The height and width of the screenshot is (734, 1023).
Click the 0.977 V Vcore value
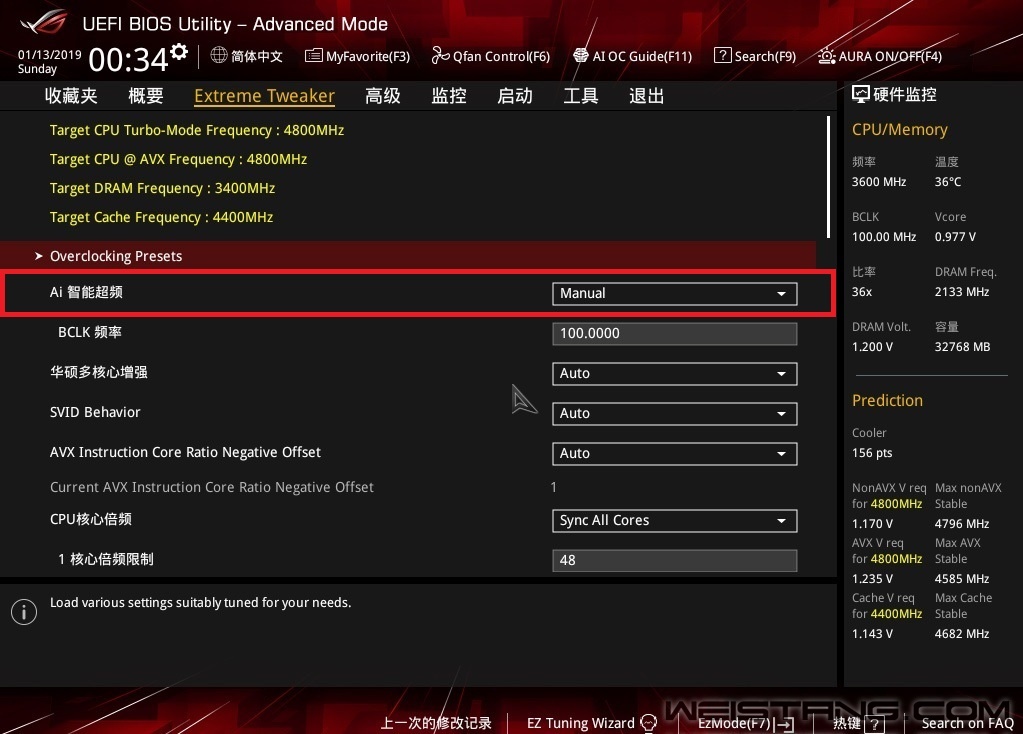click(955, 237)
